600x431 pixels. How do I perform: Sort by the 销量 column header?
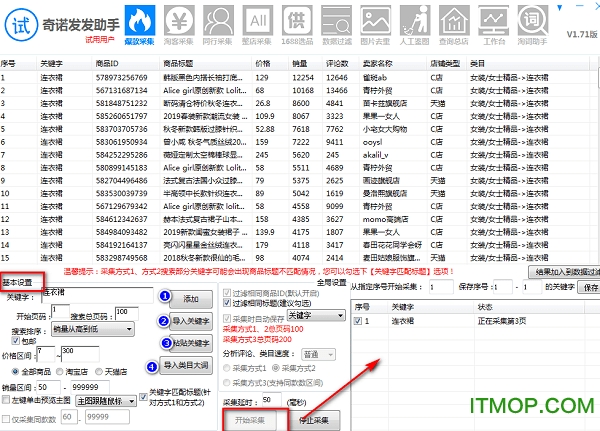(305, 64)
